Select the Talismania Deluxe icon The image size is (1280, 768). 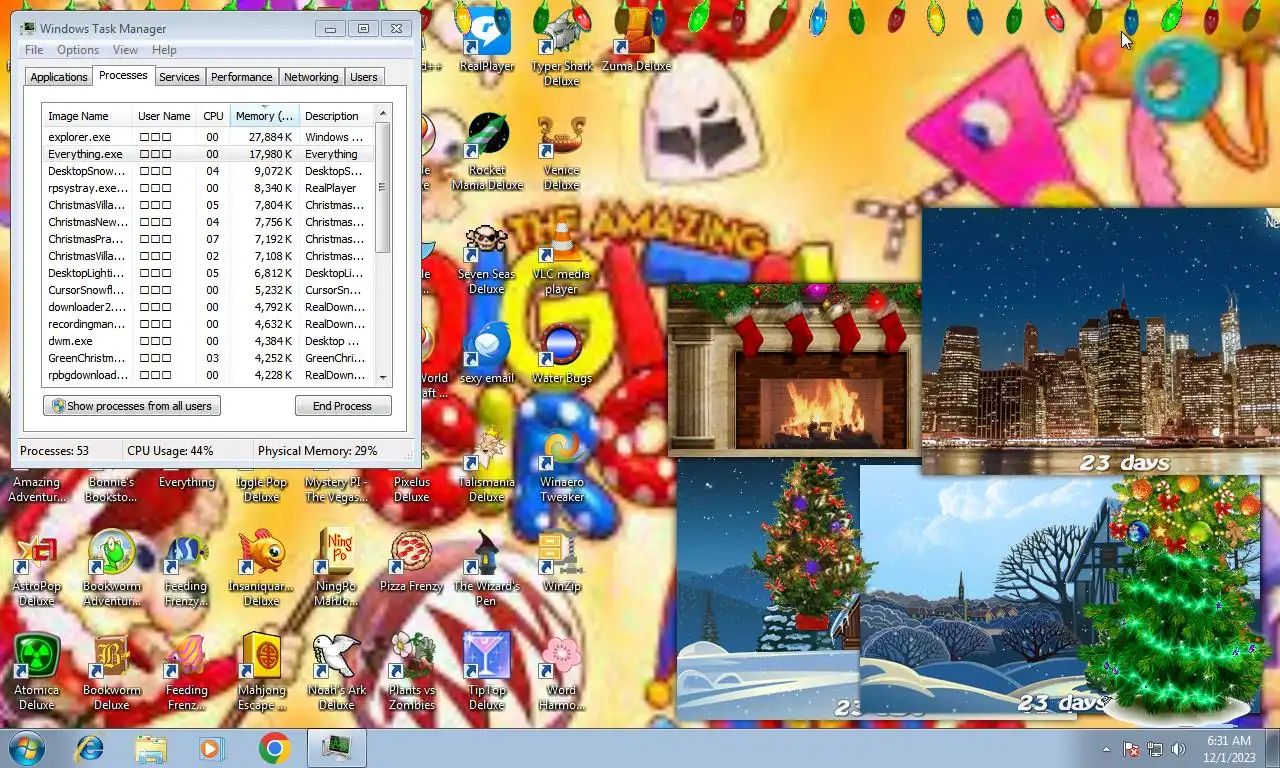(486, 465)
